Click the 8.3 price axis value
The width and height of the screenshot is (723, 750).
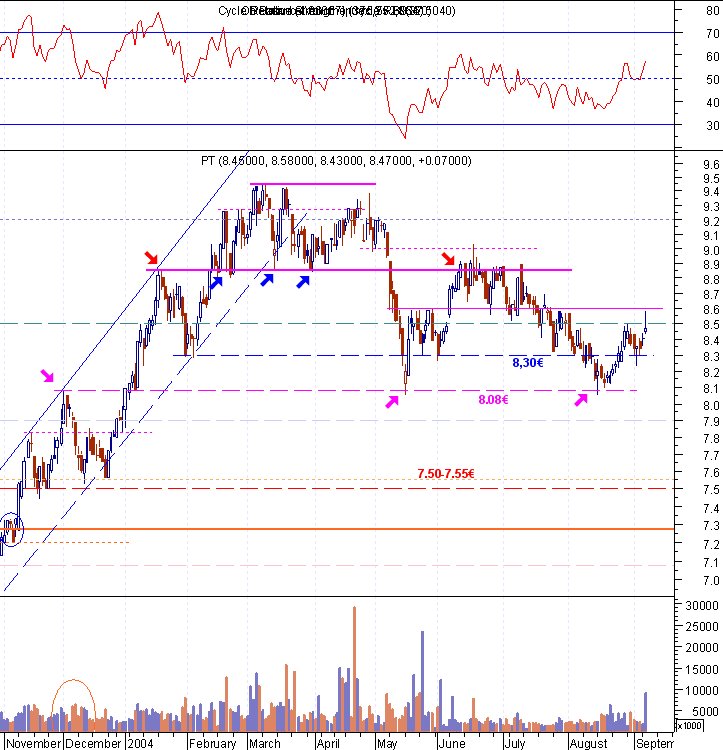(711, 356)
